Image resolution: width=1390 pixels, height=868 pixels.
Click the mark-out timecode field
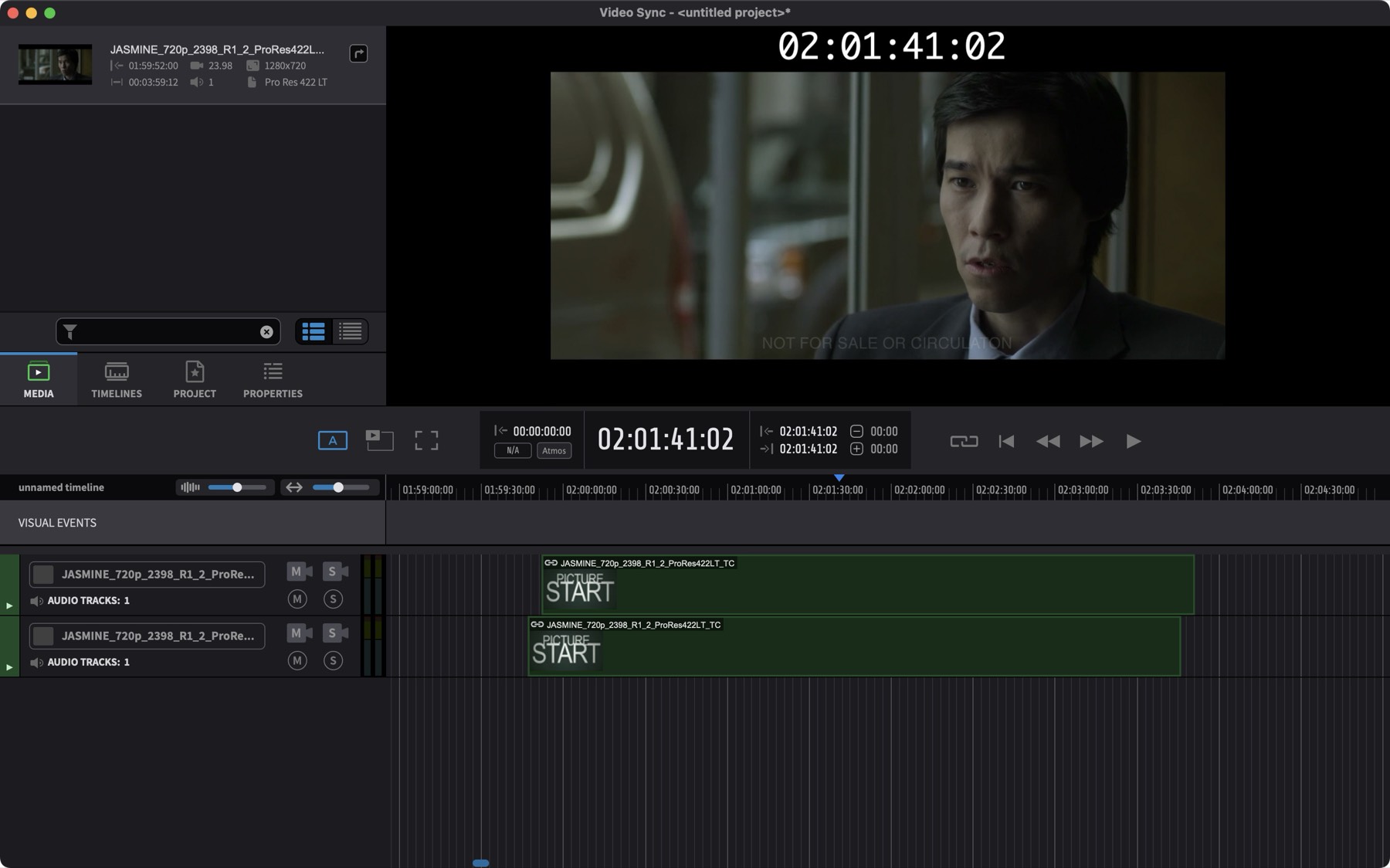(x=808, y=449)
